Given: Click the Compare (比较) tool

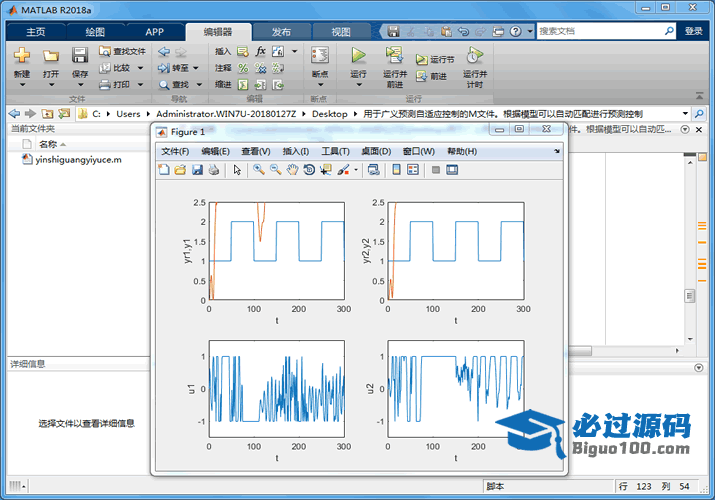Looking at the screenshot, I should coord(115,68).
